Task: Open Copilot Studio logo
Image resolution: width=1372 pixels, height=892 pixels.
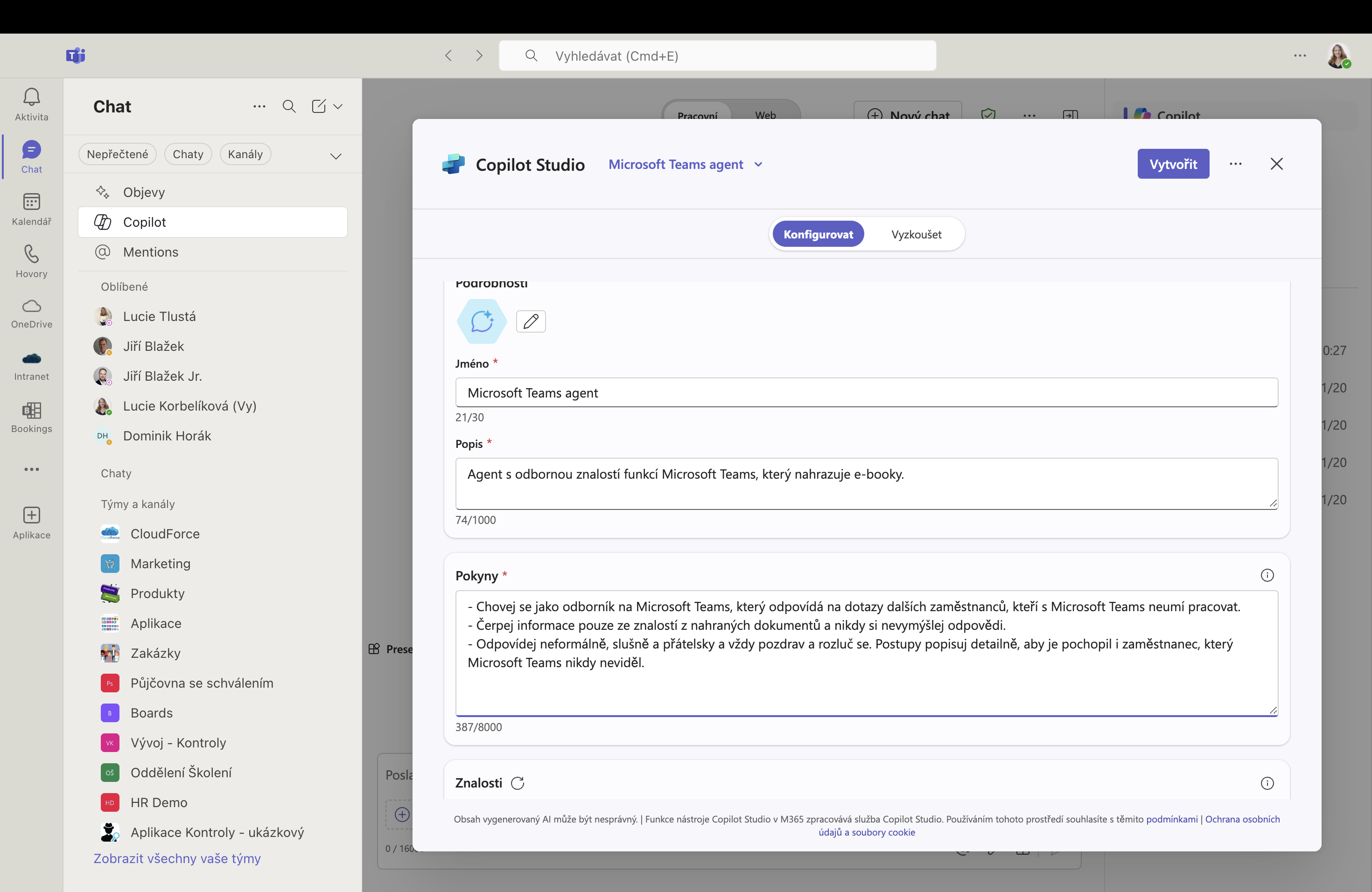Action: (x=454, y=164)
